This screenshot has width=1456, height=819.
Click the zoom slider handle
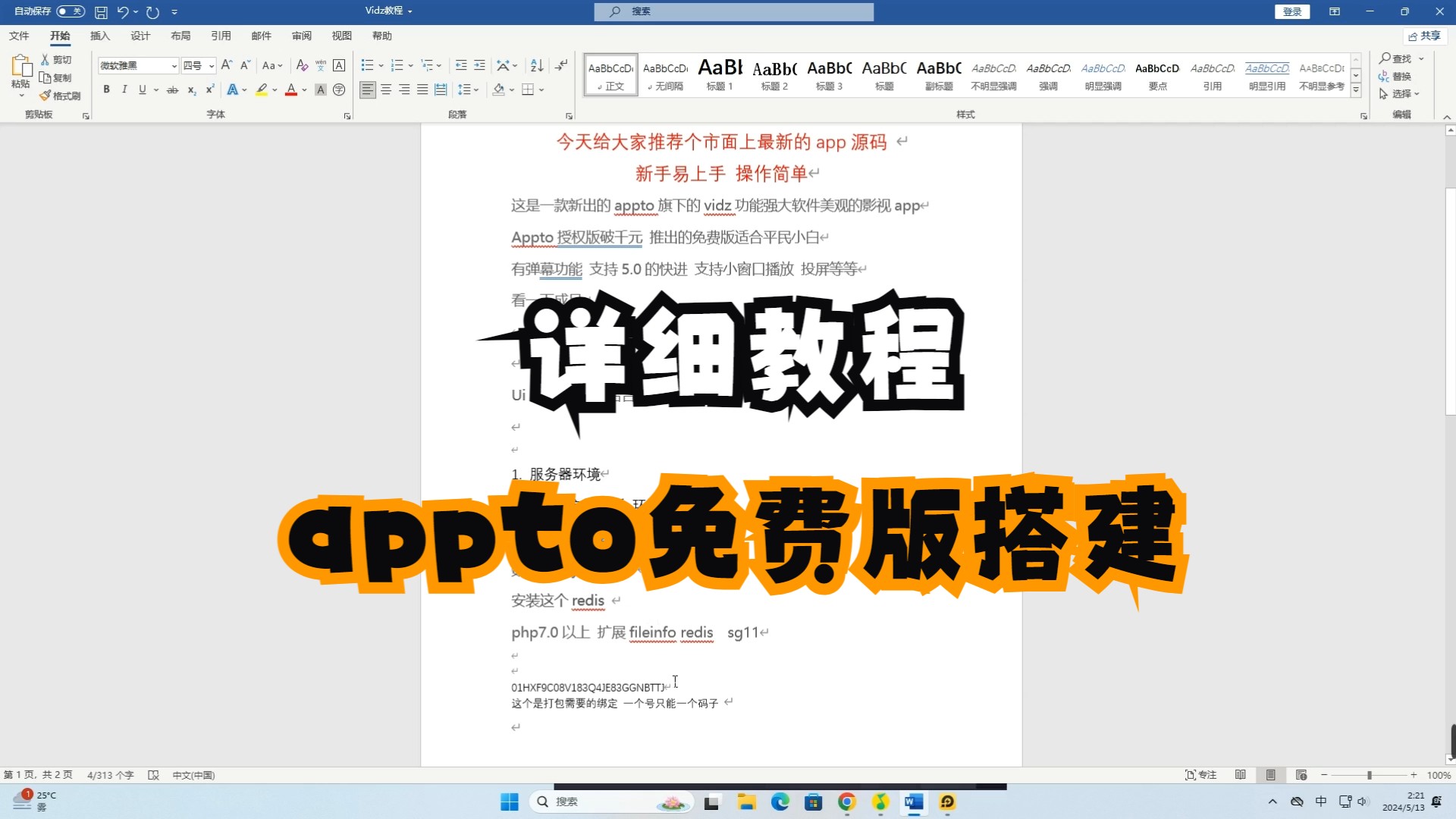click(1370, 775)
